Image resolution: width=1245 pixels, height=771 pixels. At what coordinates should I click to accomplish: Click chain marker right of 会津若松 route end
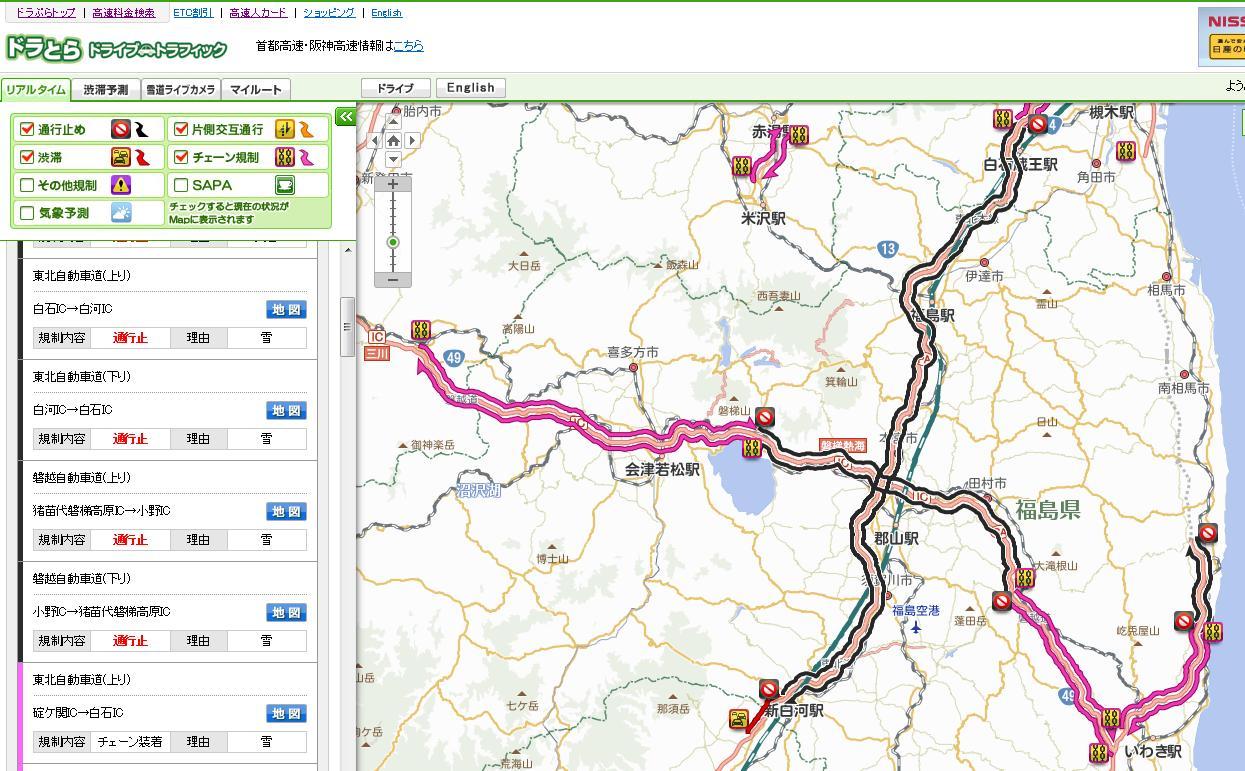pyautogui.click(x=751, y=448)
